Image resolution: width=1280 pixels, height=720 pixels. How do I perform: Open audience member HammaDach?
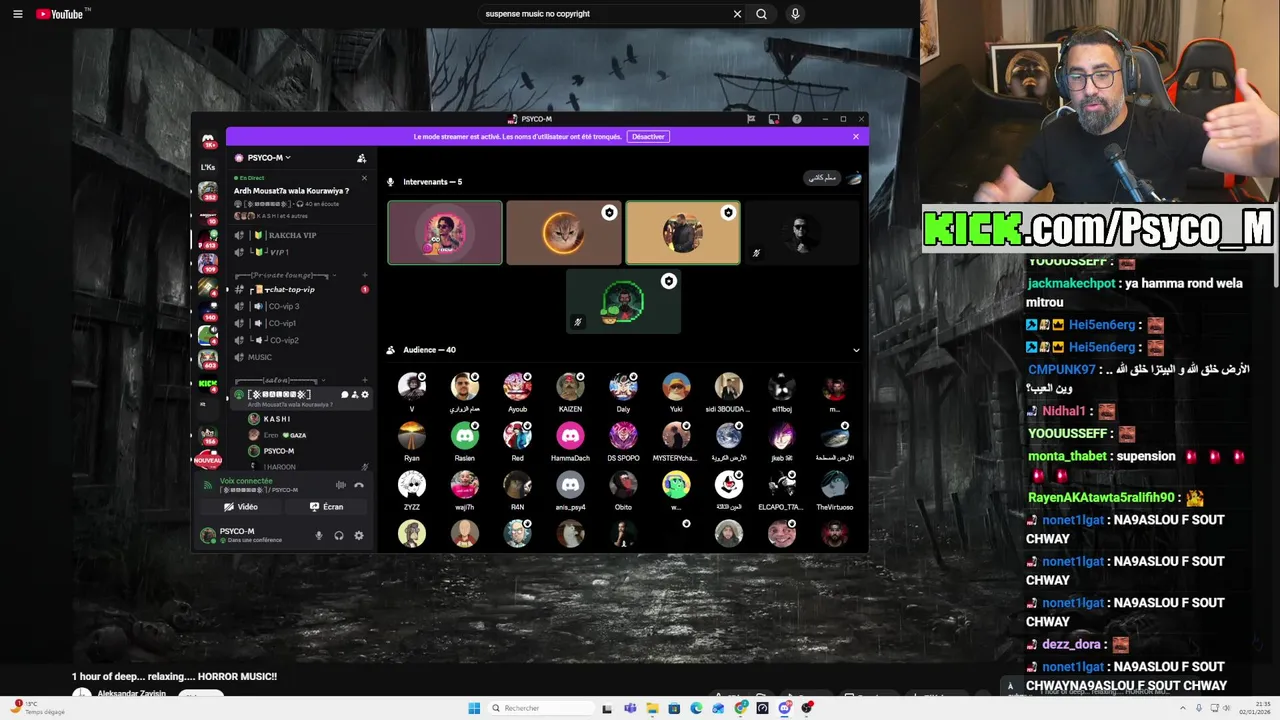pos(570,442)
